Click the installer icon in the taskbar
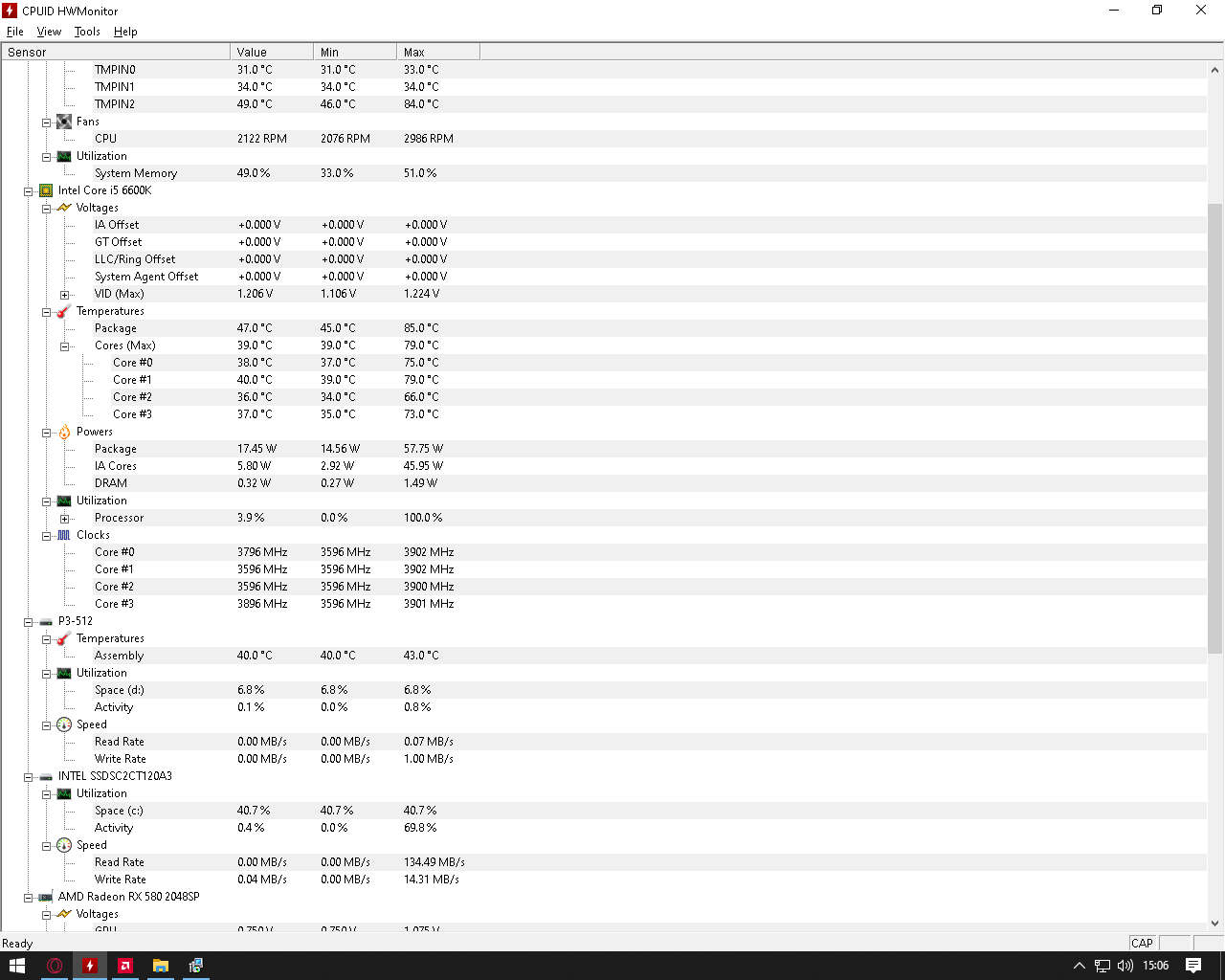The height and width of the screenshot is (980, 1225). 196,966
